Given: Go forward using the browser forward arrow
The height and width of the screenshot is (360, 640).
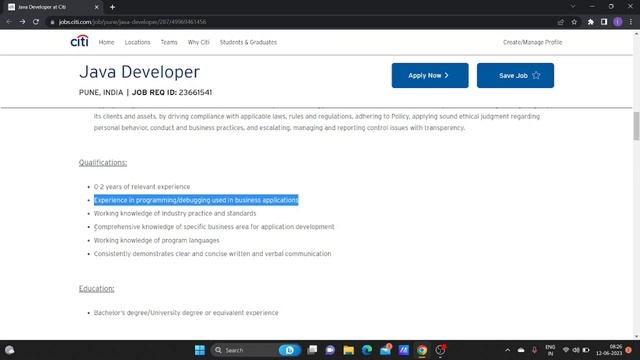Looking at the screenshot, I should pos(22,22).
